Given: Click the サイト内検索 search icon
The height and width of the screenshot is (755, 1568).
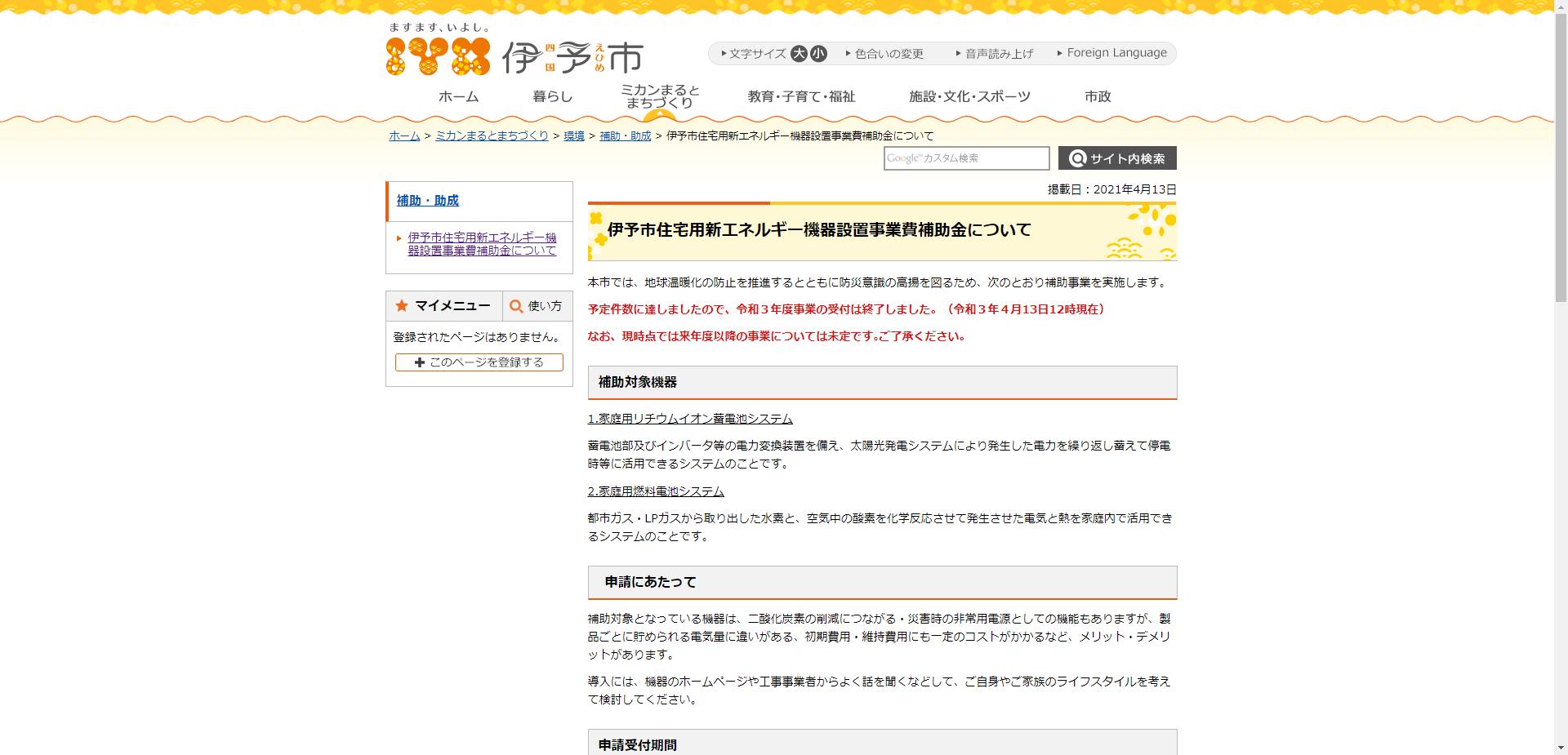Looking at the screenshot, I should tap(1078, 158).
